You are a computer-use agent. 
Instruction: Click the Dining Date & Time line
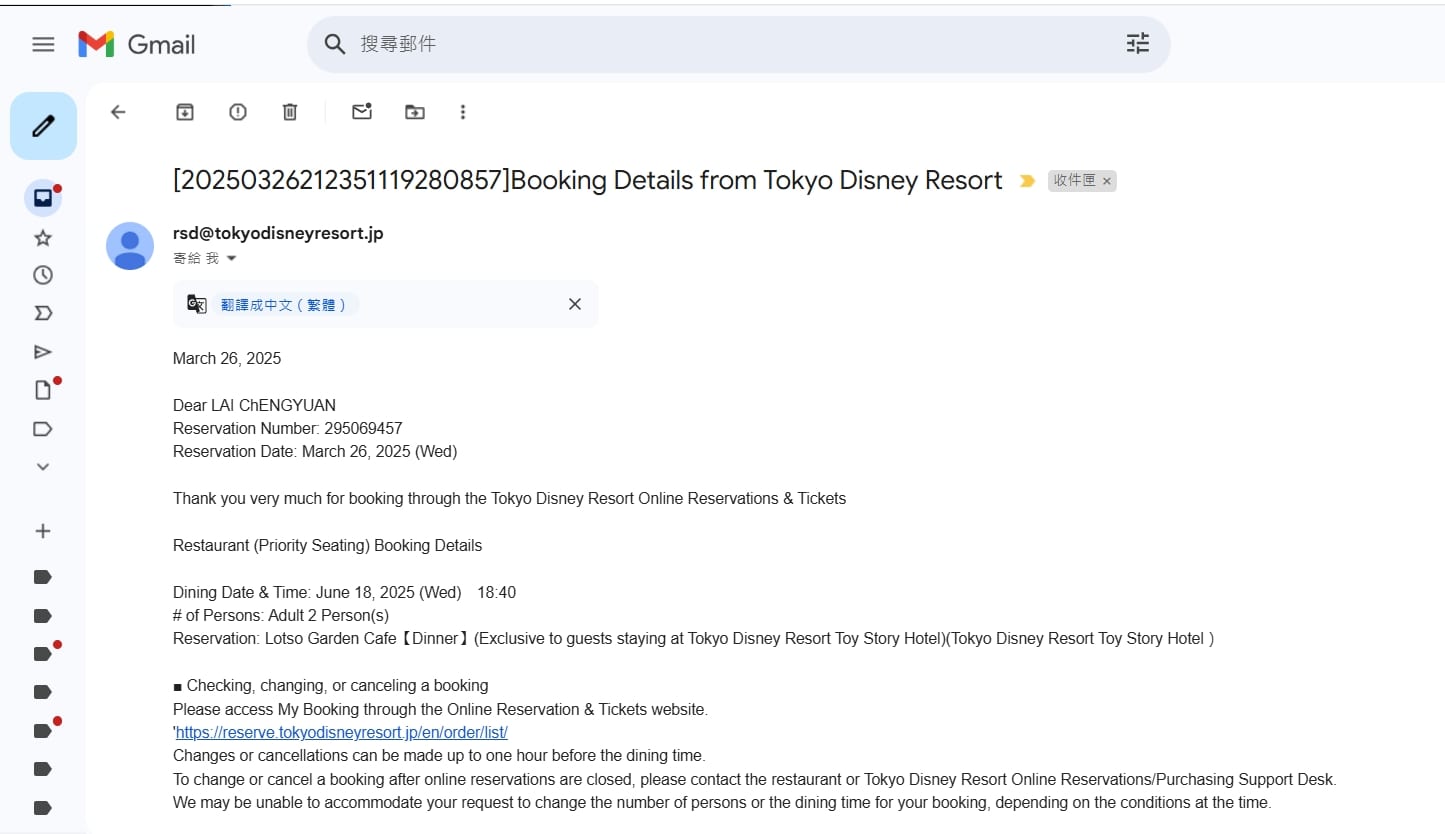[345, 592]
